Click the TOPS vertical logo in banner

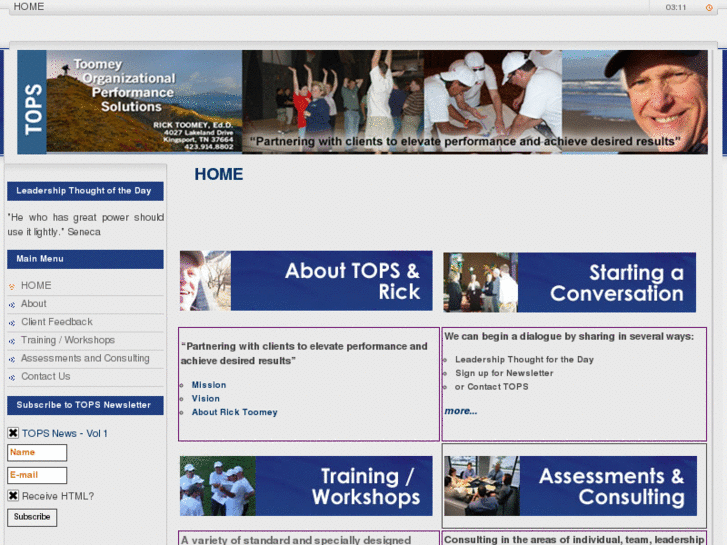(x=32, y=102)
